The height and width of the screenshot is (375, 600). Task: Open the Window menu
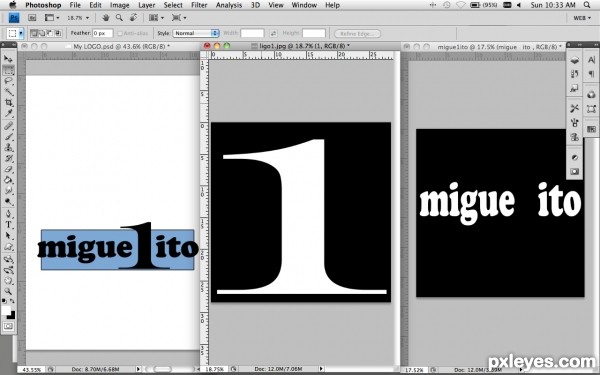pyautogui.click(x=304, y=5)
